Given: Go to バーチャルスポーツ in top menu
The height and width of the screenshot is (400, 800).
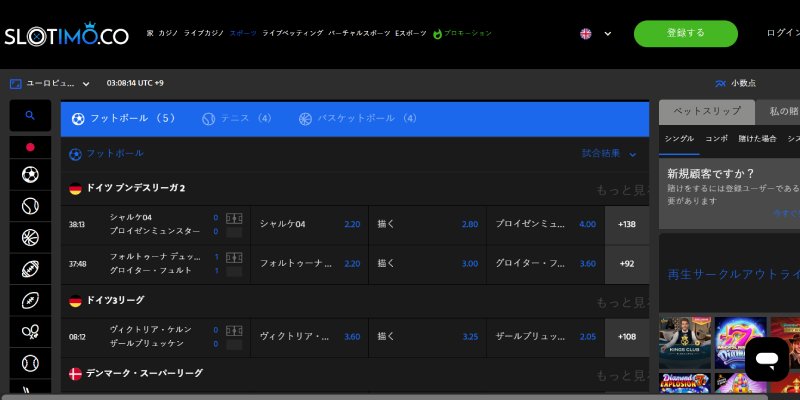Looking at the screenshot, I should (x=359, y=33).
